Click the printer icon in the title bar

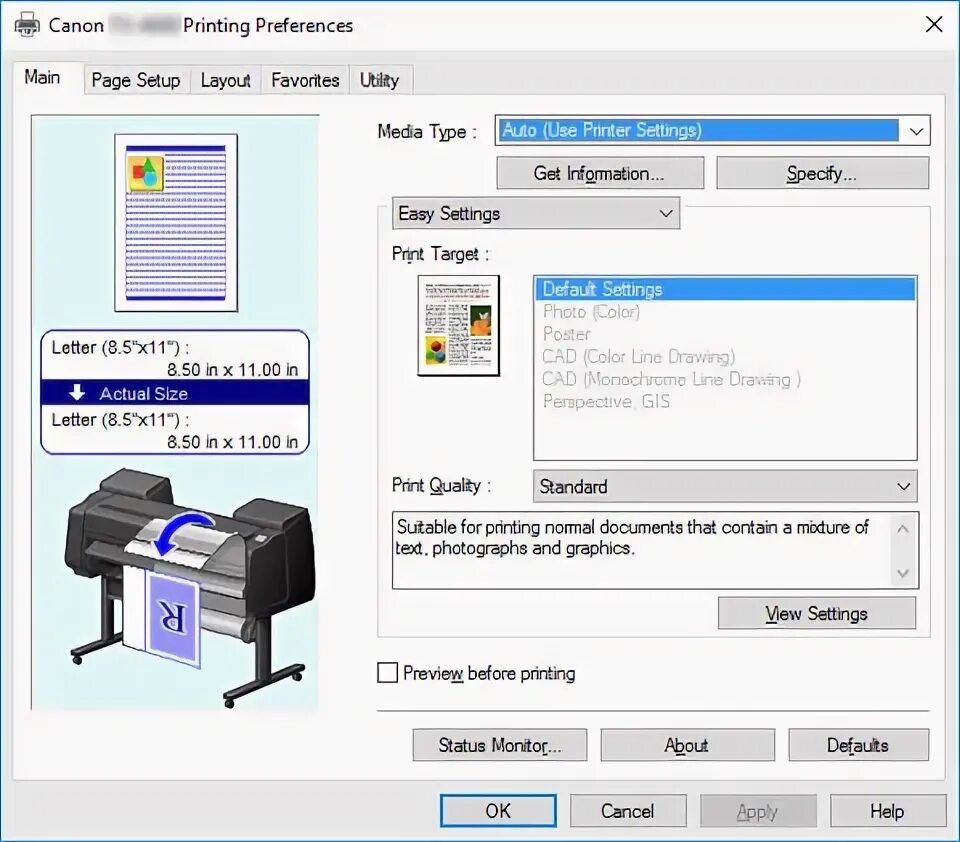click(27, 25)
